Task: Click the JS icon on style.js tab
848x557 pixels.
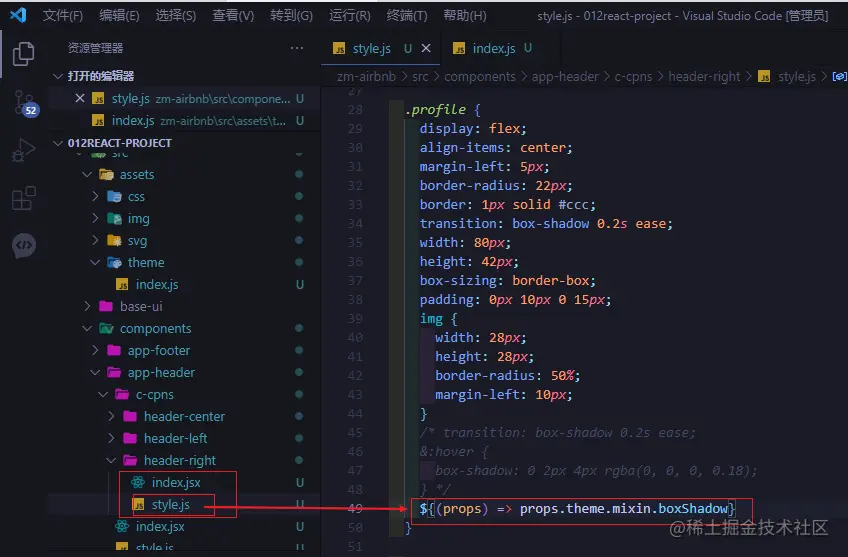Action: [x=339, y=49]
